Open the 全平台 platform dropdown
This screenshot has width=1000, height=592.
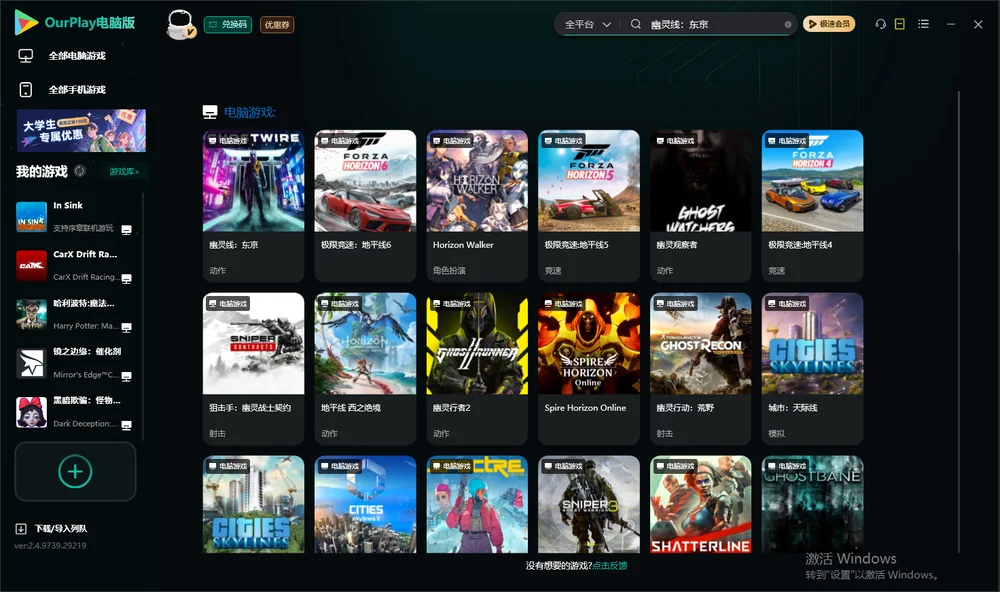pyautogui.click(x=587, y=24)
